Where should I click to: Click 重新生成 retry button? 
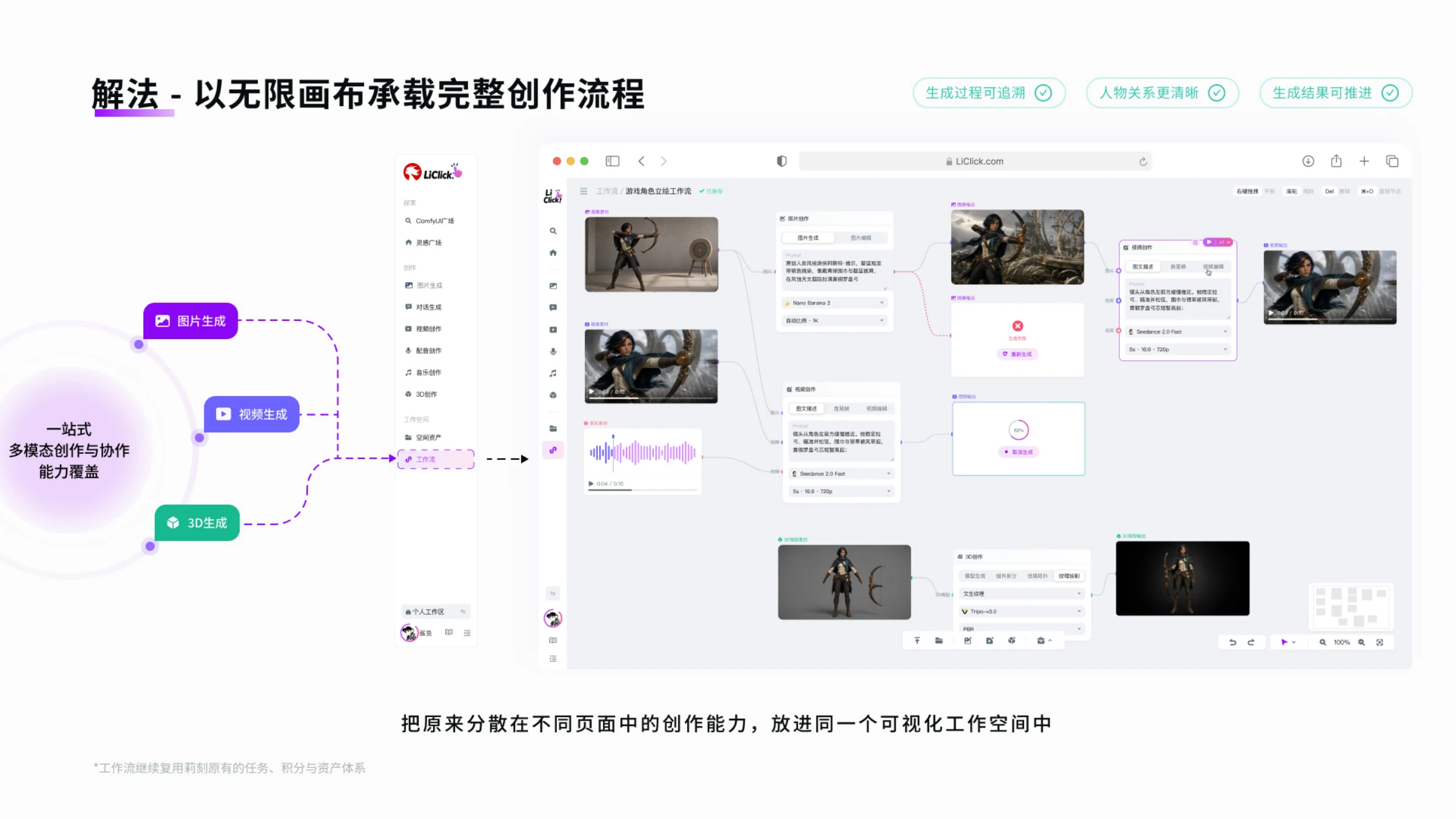pos(1017,354)
